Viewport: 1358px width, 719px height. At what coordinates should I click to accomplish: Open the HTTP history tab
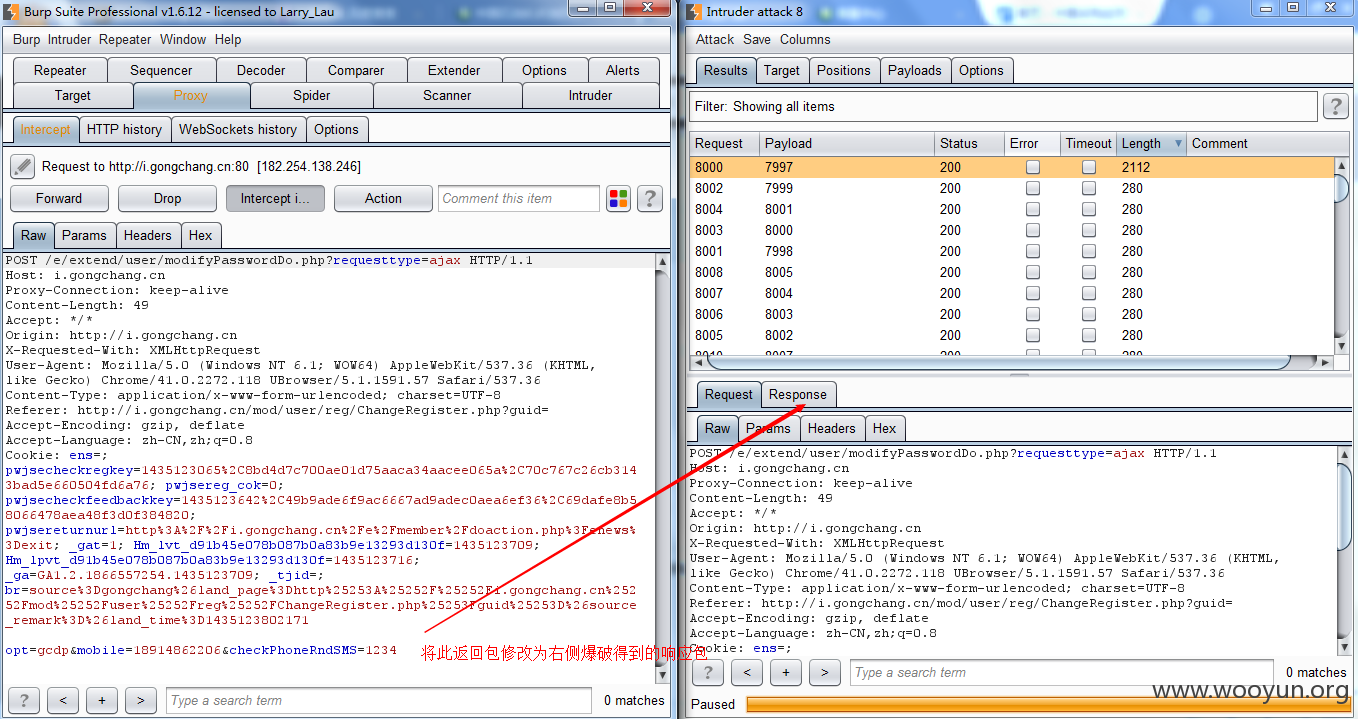click(x=124, y=129)
